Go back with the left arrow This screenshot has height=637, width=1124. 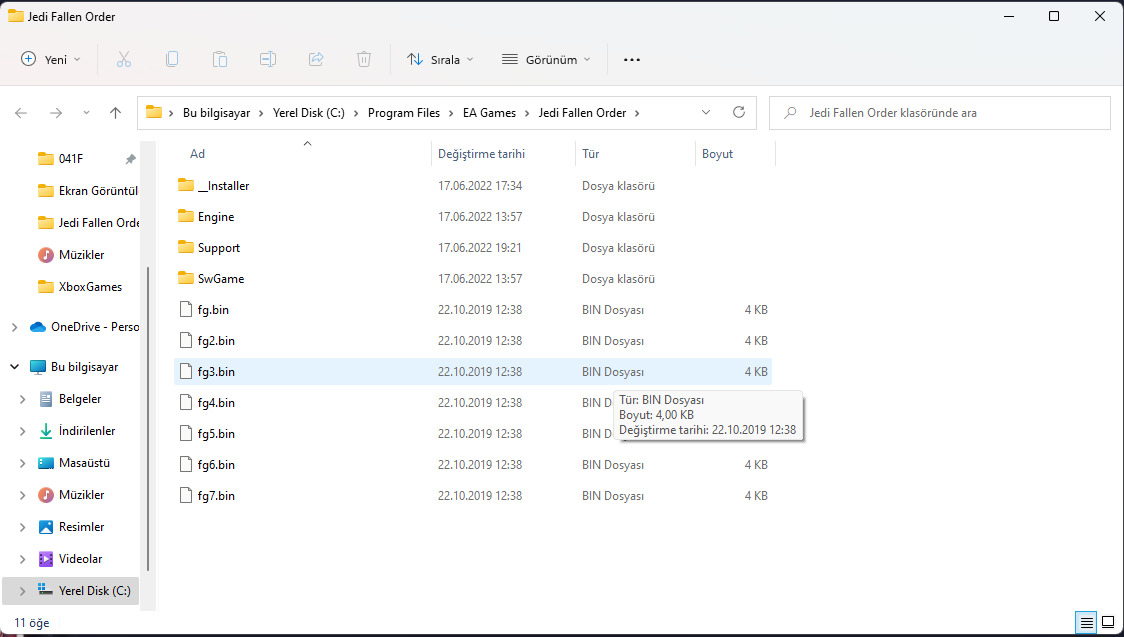tap(21, 112)
